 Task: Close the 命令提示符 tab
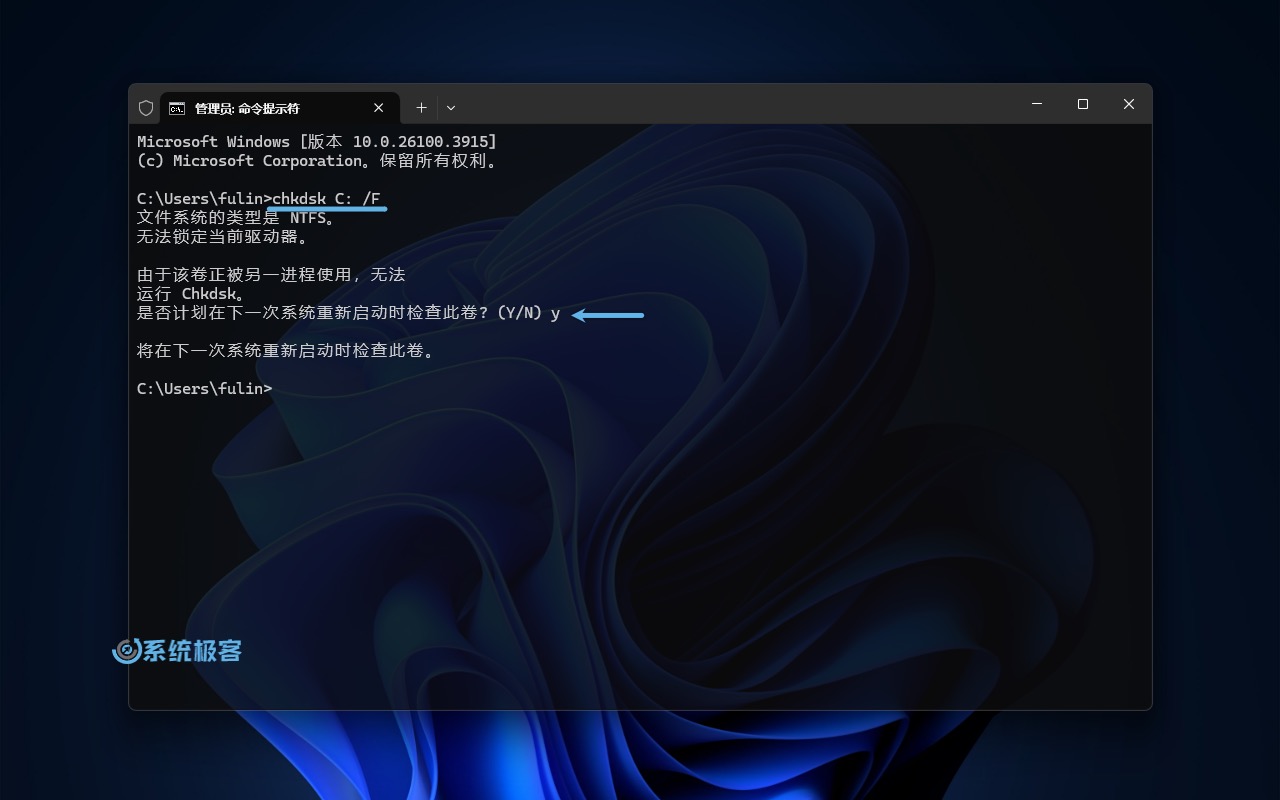tap(379, 108)
